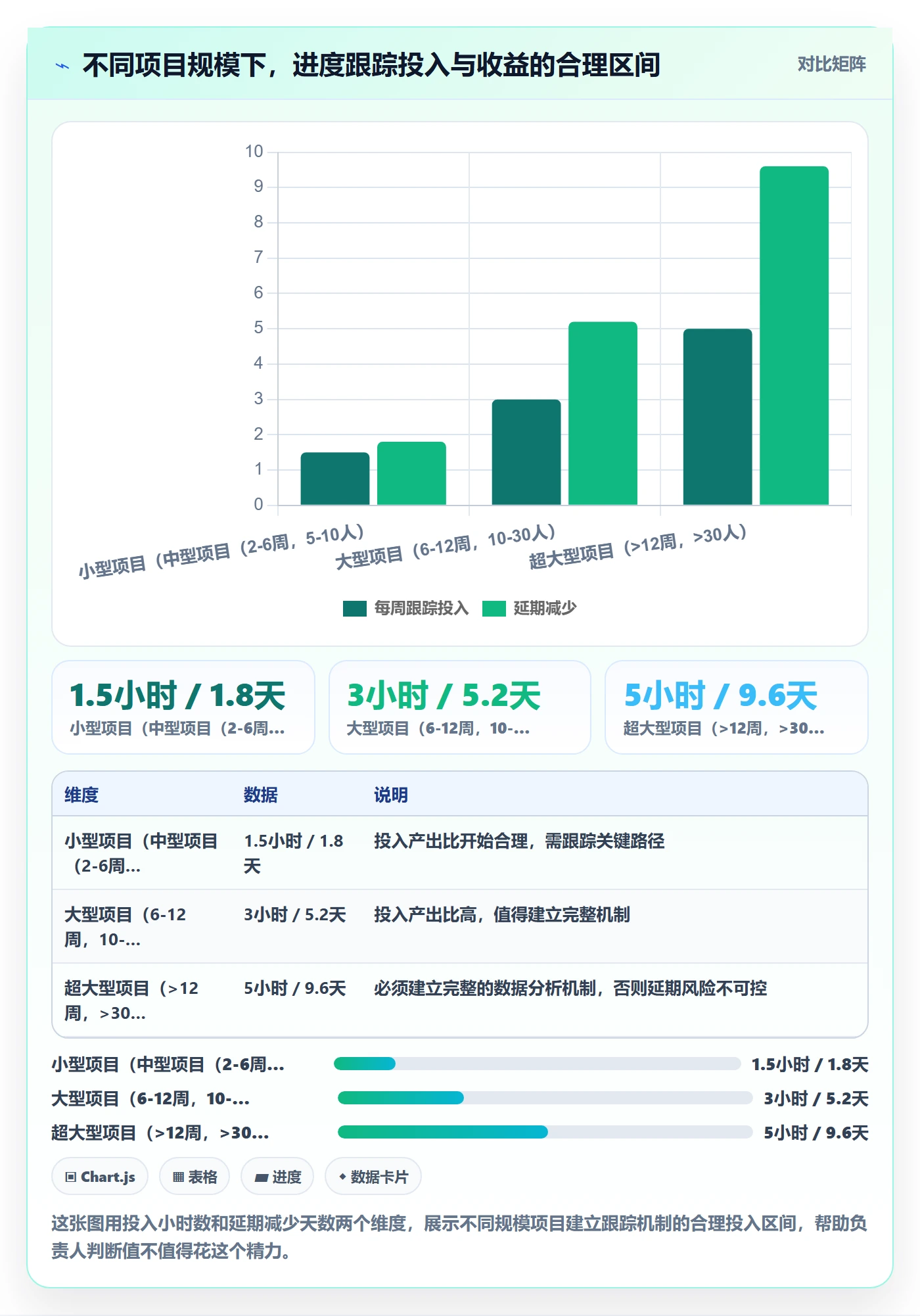
Task: Click the 超大型项目 progress bar
Action: [x=545, y=1132]
